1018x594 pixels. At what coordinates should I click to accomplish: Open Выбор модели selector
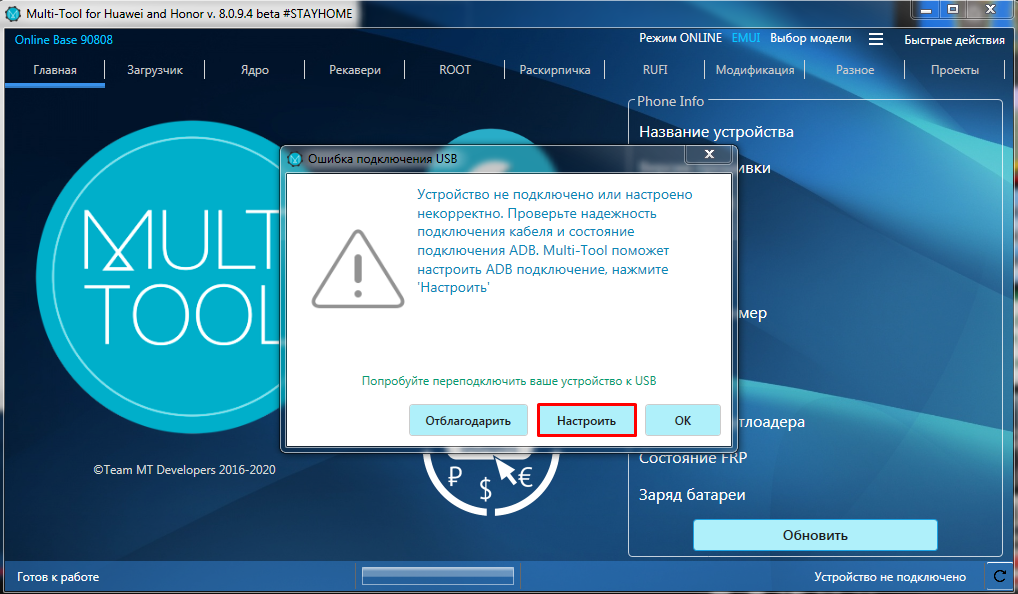click(810, 38)
